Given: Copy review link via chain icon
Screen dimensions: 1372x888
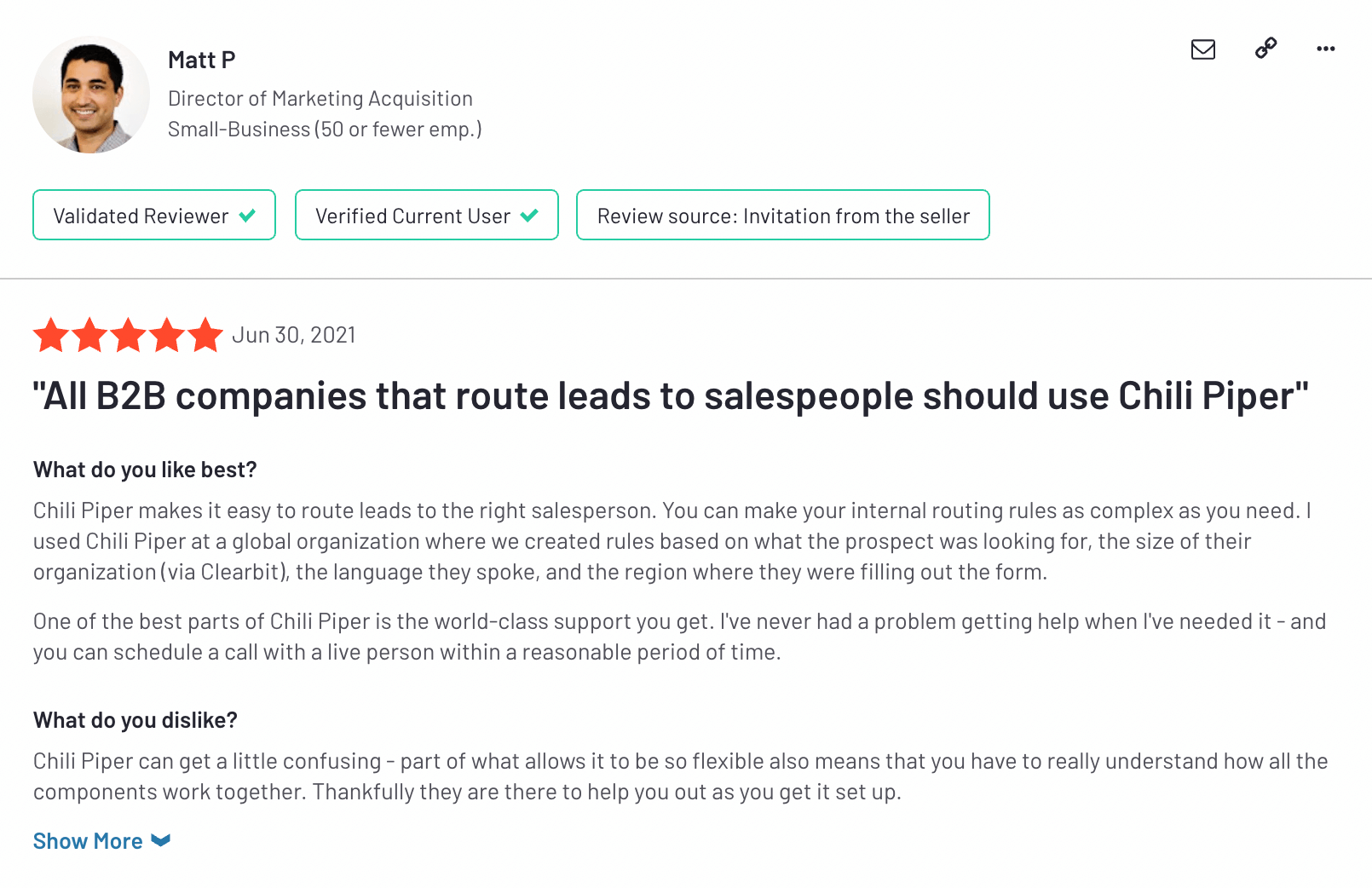Looking at the screenshot, I should point(1265,49).
